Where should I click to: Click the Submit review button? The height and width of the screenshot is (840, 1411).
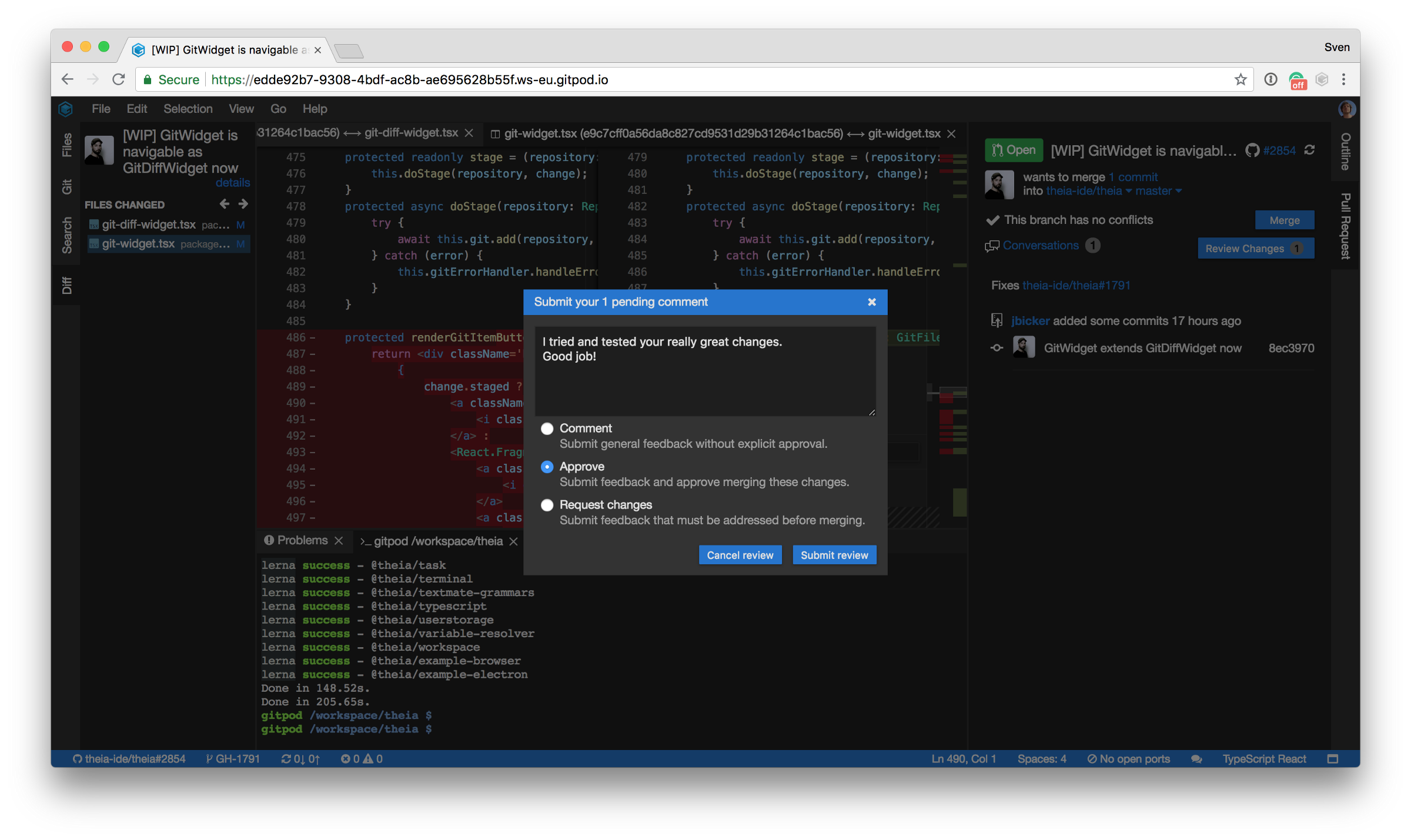pyautogui.click(x=834, y=555)
